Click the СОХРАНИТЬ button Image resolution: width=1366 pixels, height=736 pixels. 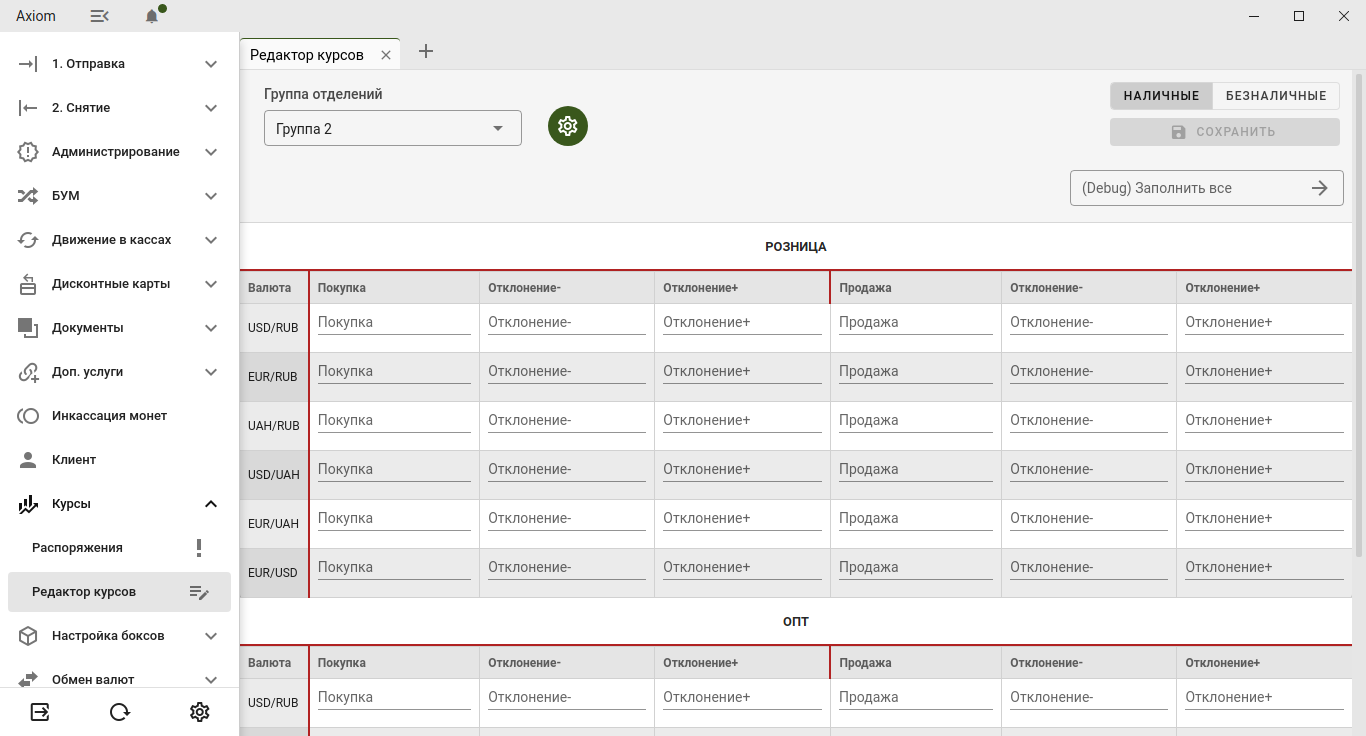[1225, 132]
